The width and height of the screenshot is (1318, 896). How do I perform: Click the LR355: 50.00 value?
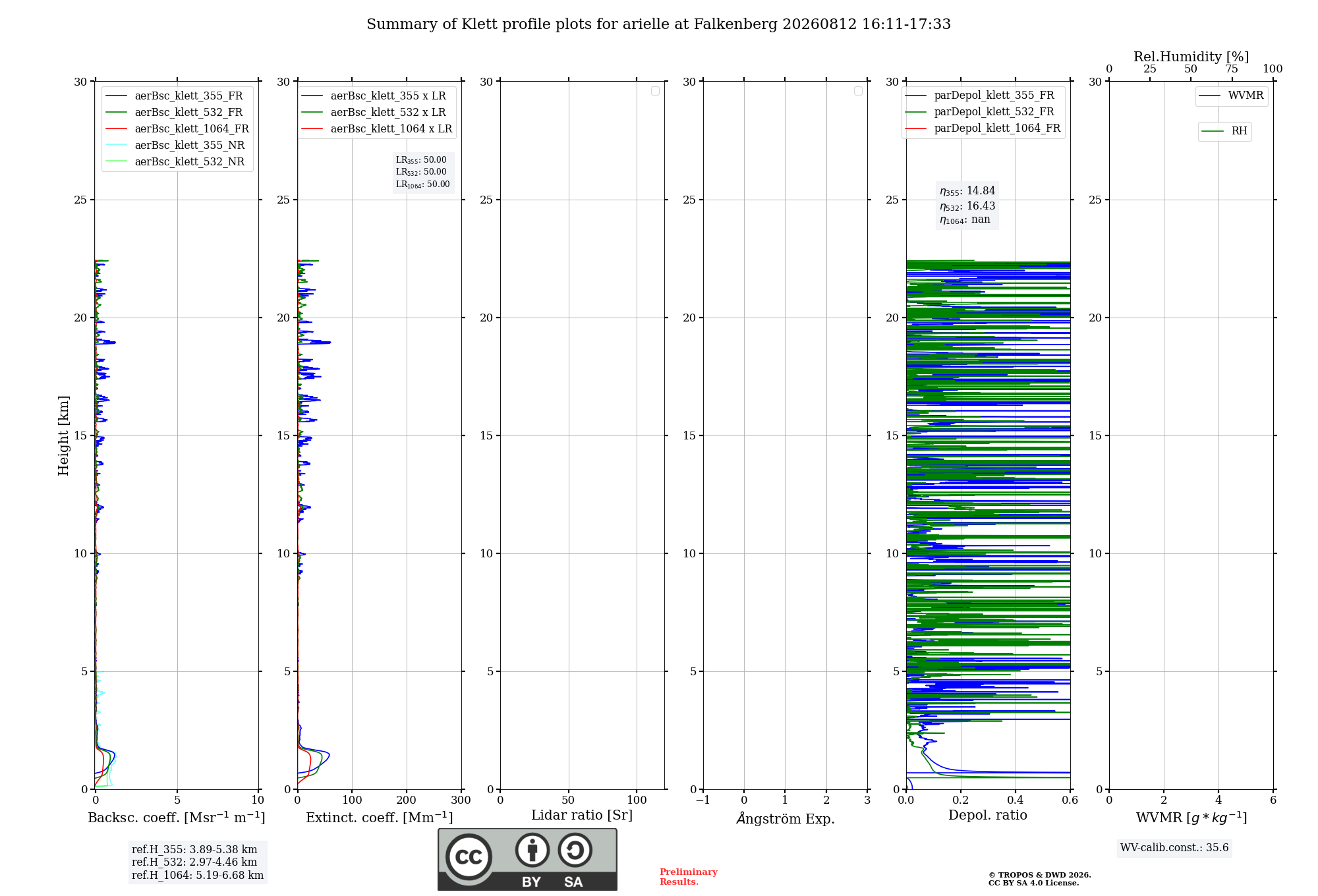(421, 160)
